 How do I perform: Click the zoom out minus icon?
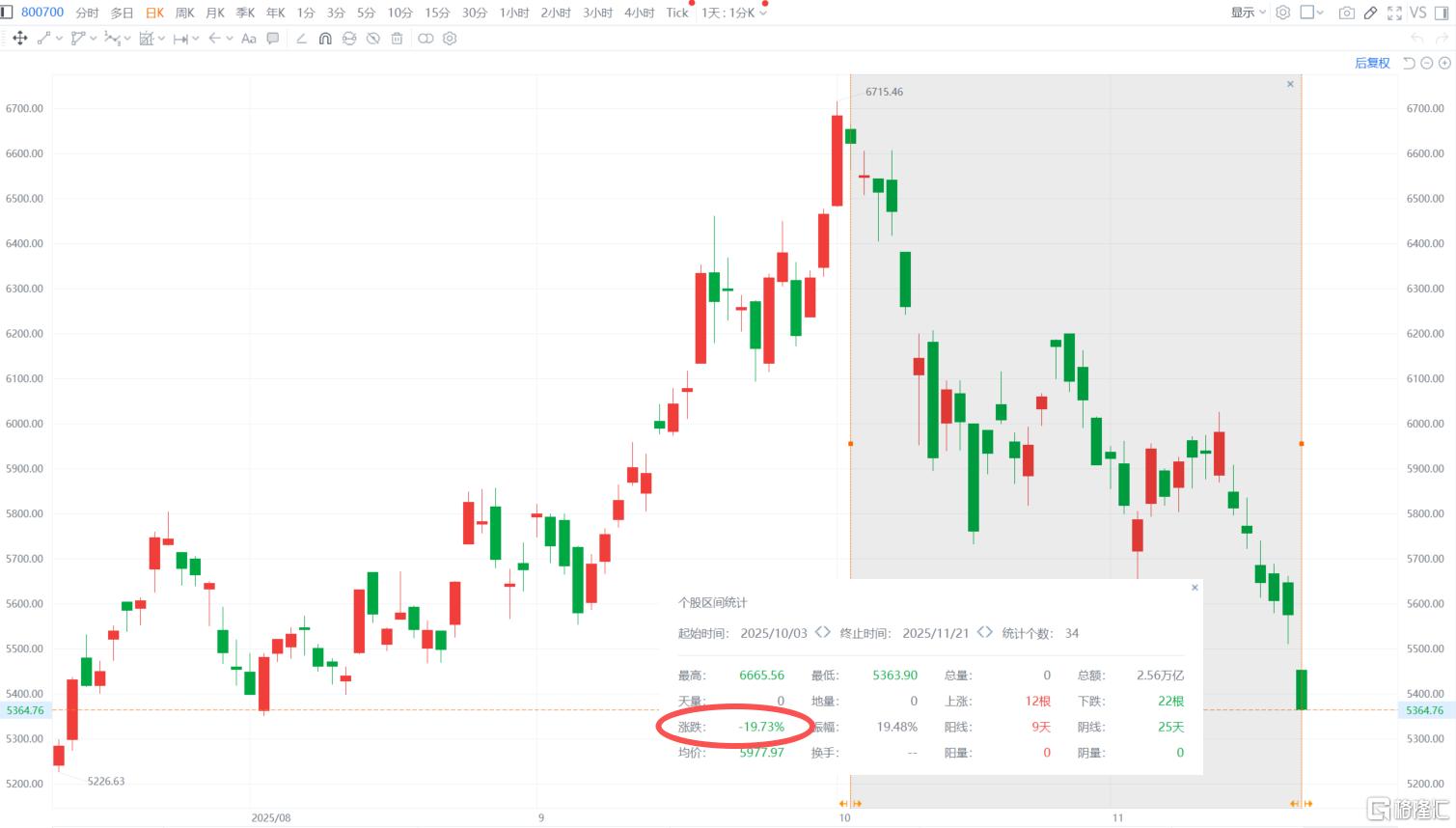pos(1427,63)
